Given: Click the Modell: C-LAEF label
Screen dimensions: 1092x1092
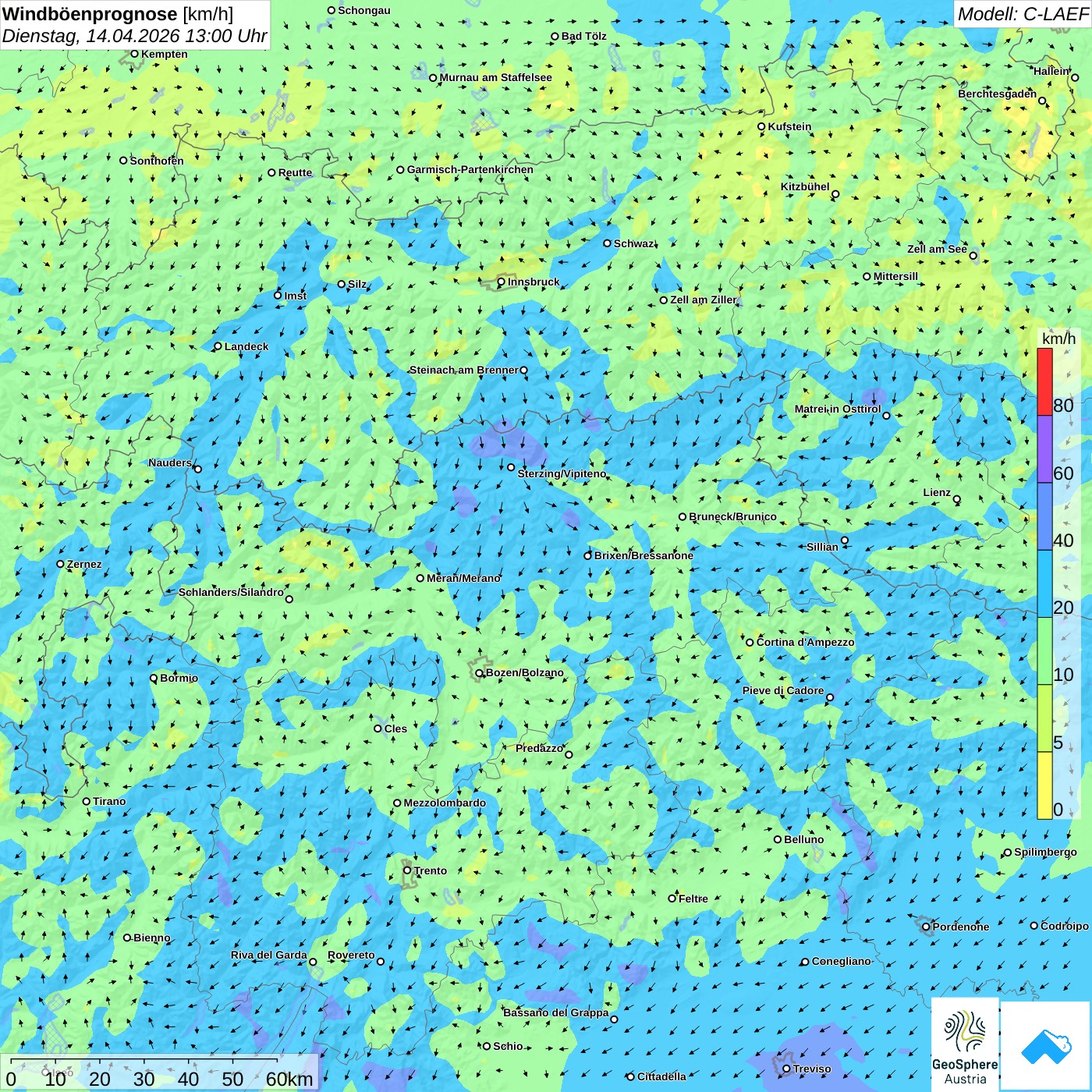Looking at the screenshot, I should coord(1022,14).
